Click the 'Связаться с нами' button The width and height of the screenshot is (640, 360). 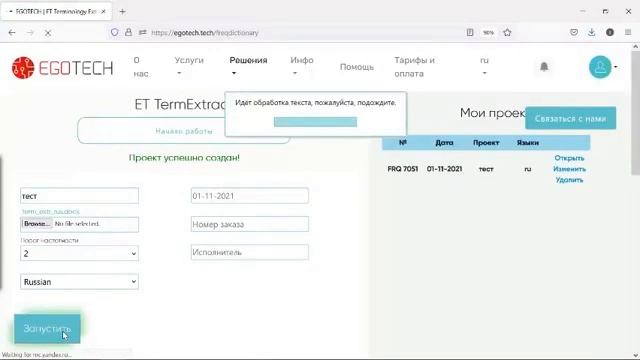coord(570,118)
